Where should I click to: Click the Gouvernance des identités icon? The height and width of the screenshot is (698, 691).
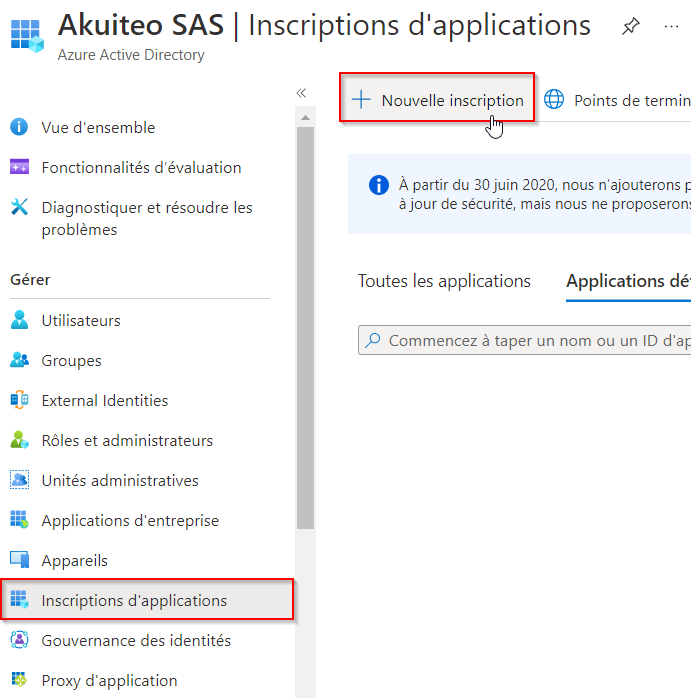coord(19,640)
